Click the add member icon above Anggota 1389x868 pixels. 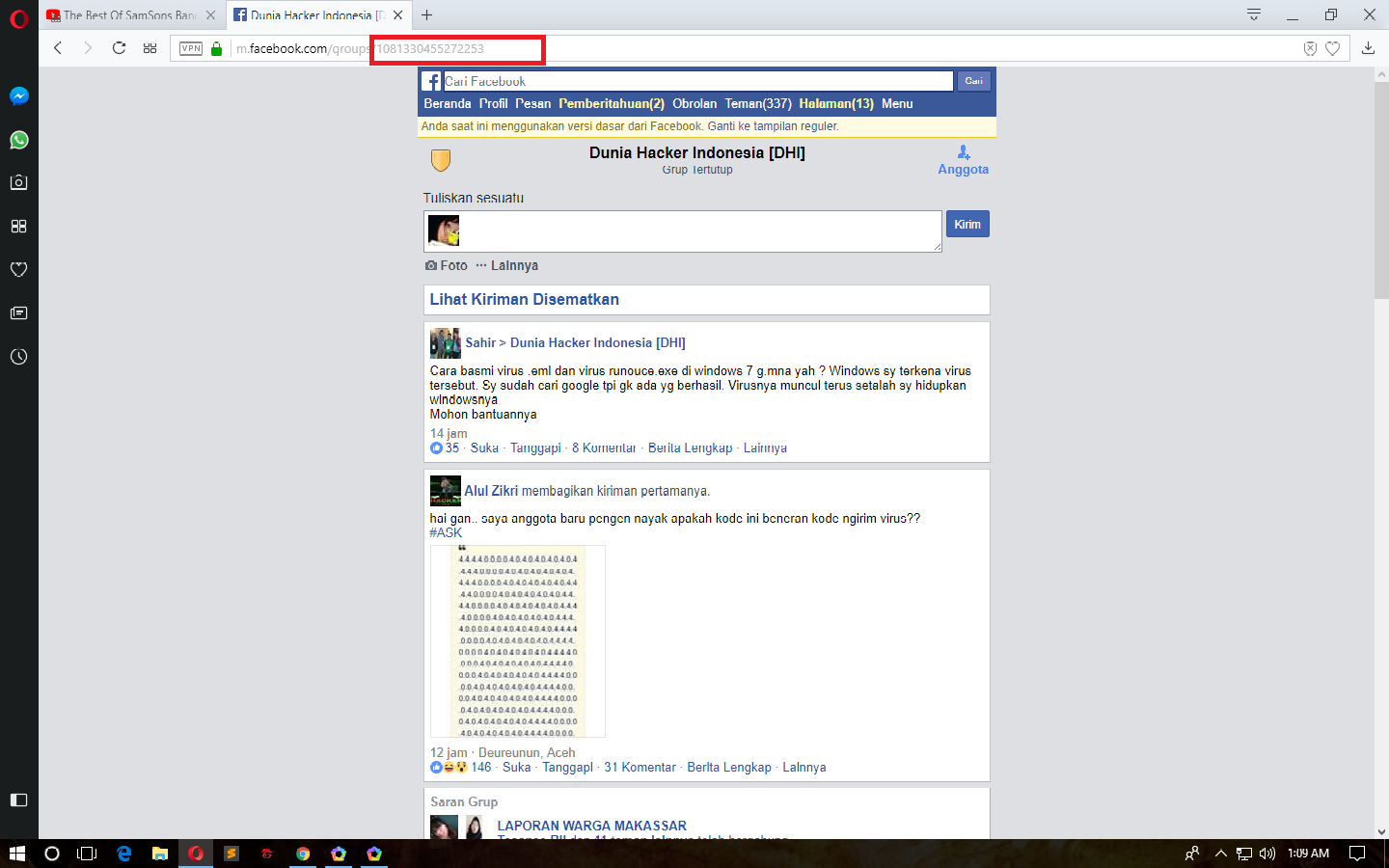(x=964, y=152)
